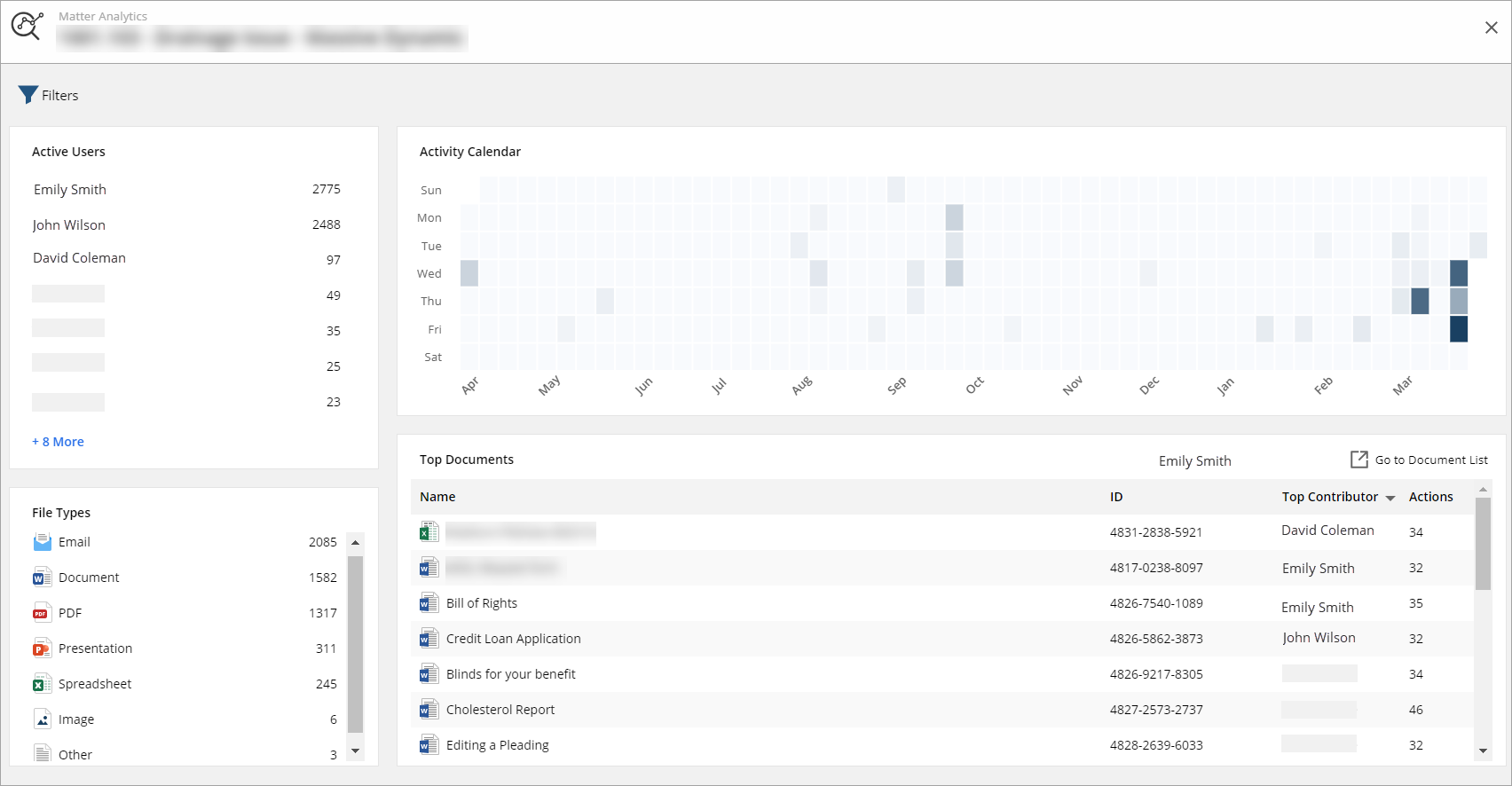Viewport: 1512px width, 786px height.
Task: Click the Email file type label
Action: [75, 542]
